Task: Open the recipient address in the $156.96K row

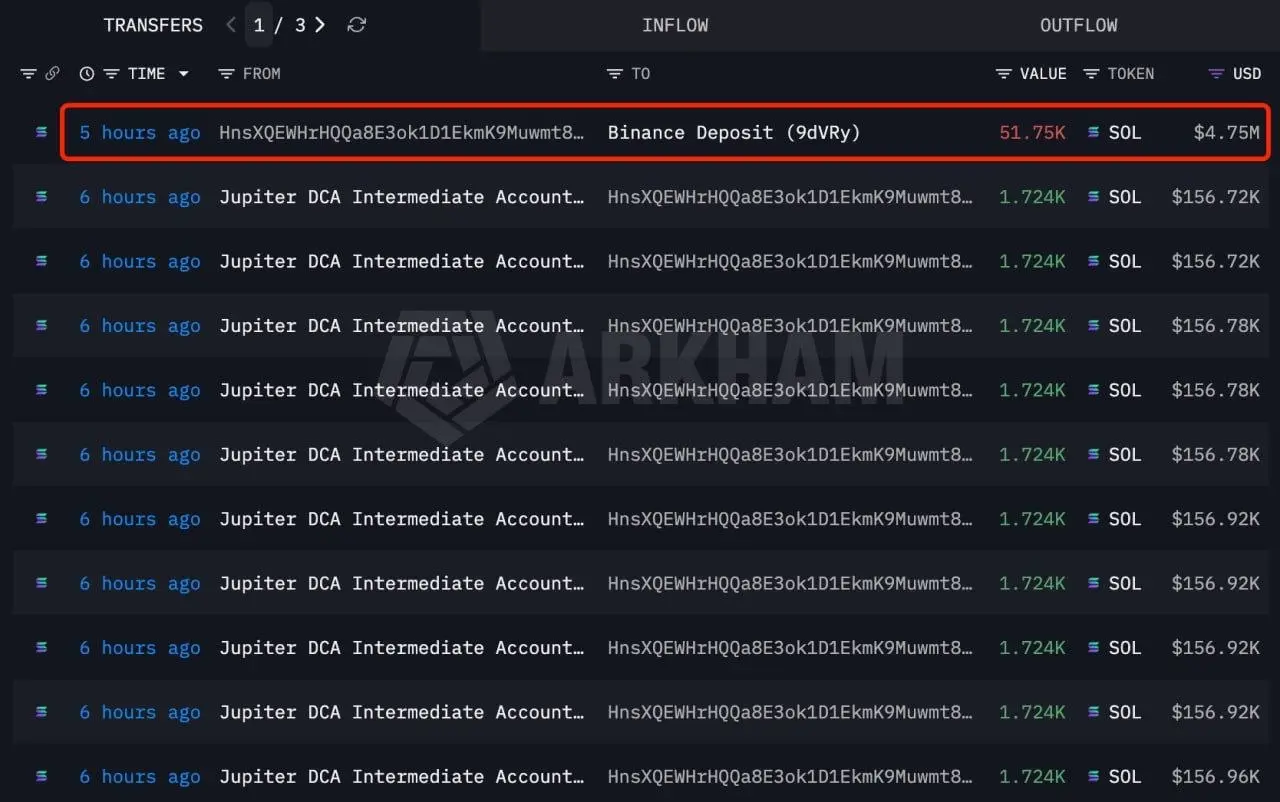Action: click(790, 776)
